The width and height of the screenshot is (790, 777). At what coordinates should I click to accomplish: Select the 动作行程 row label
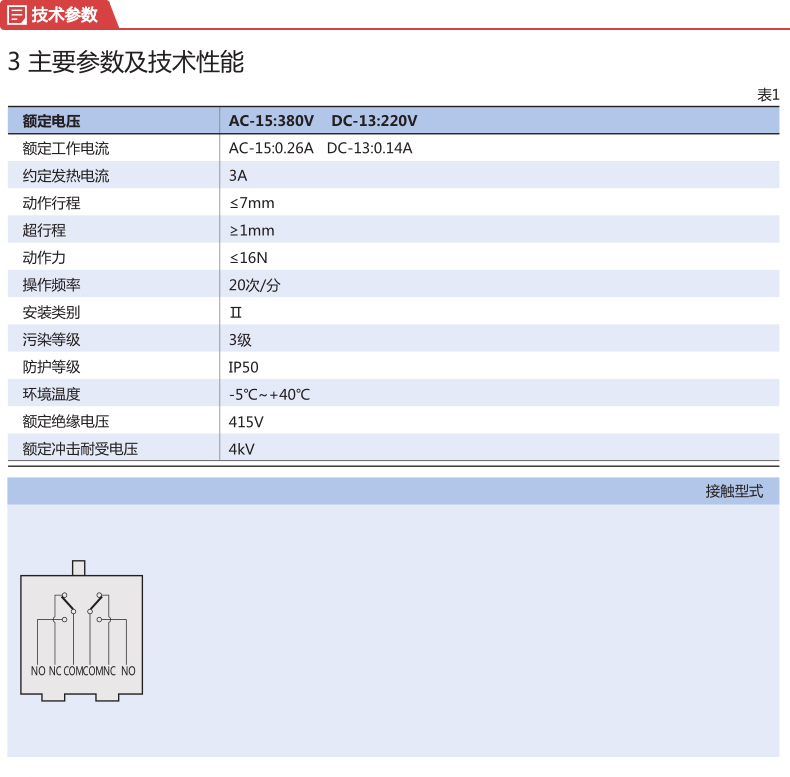(x=51, y=203)
